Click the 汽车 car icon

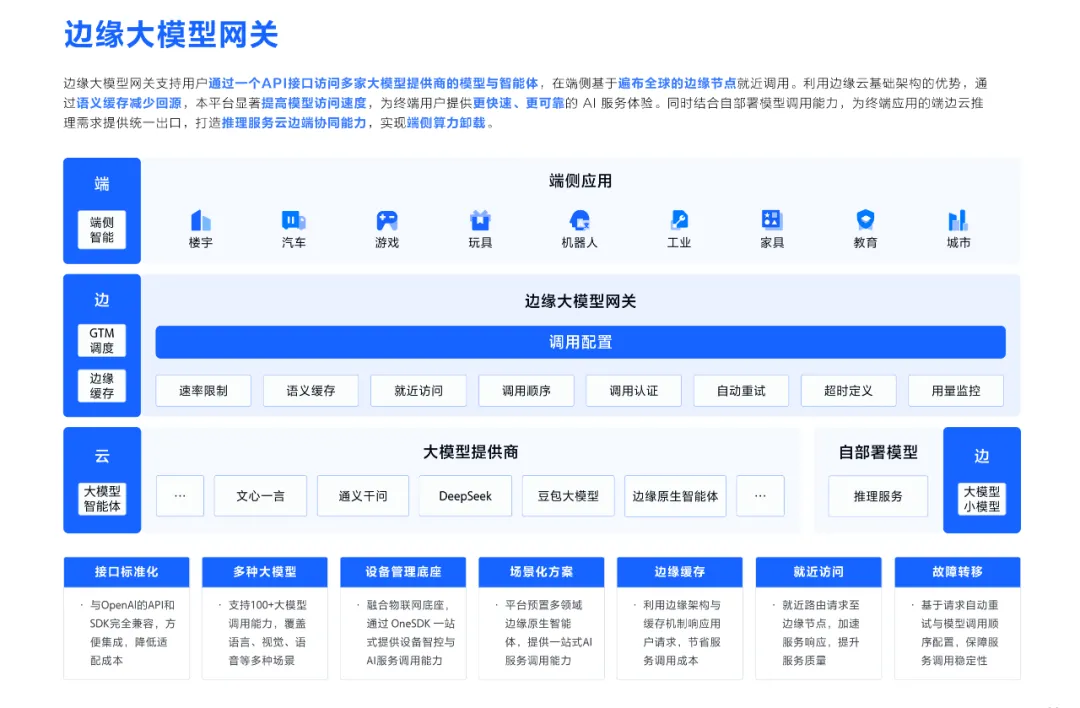coord(293,220)
